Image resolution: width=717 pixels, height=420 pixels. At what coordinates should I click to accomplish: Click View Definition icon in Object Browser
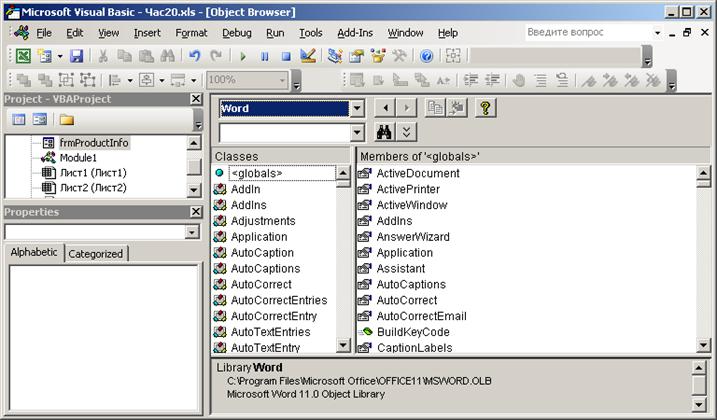[456, 108]
